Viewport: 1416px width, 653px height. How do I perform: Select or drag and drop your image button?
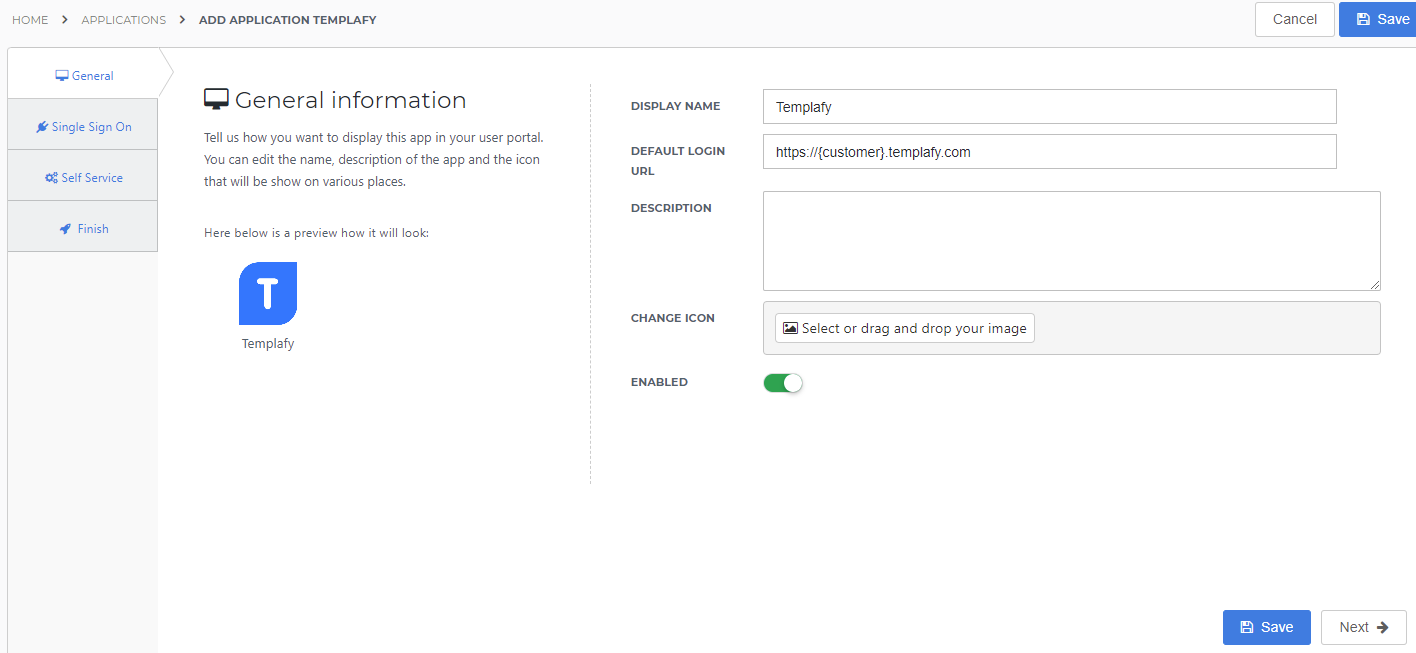tap(905, 328)
